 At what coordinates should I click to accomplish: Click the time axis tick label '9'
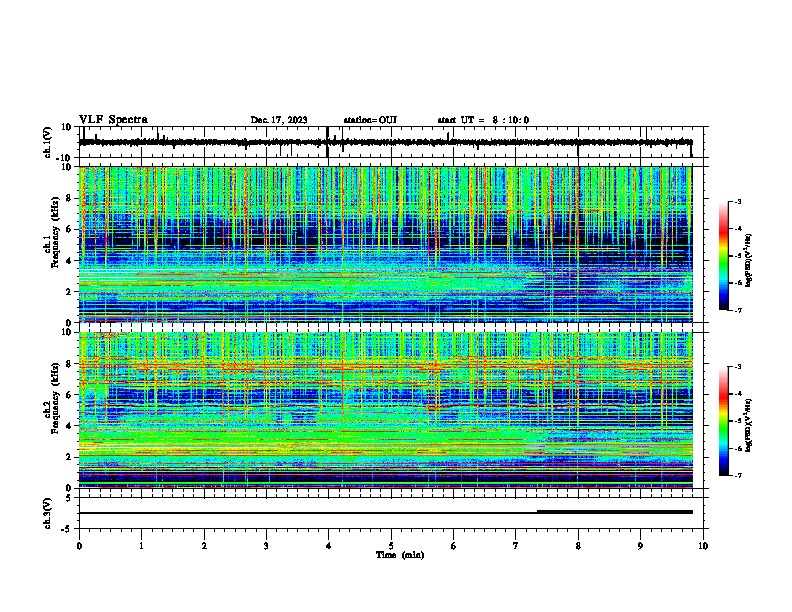(x=640, y=546)
